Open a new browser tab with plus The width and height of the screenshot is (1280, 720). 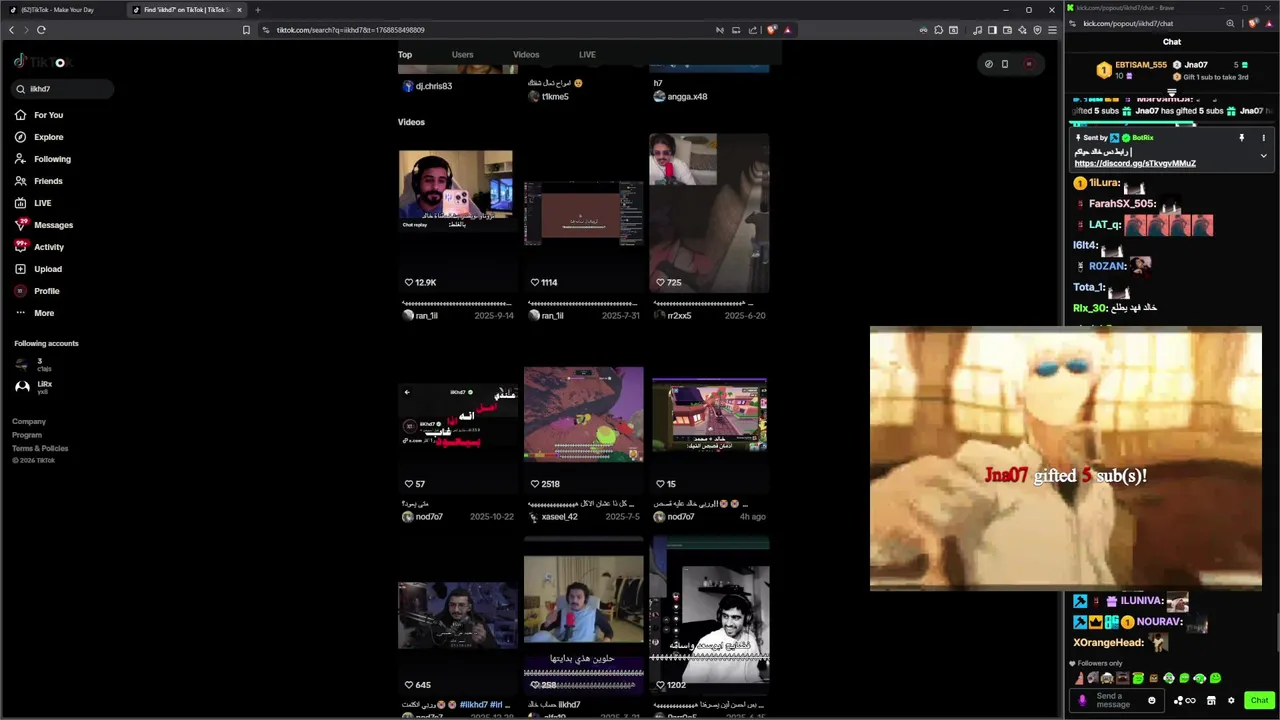258,10
